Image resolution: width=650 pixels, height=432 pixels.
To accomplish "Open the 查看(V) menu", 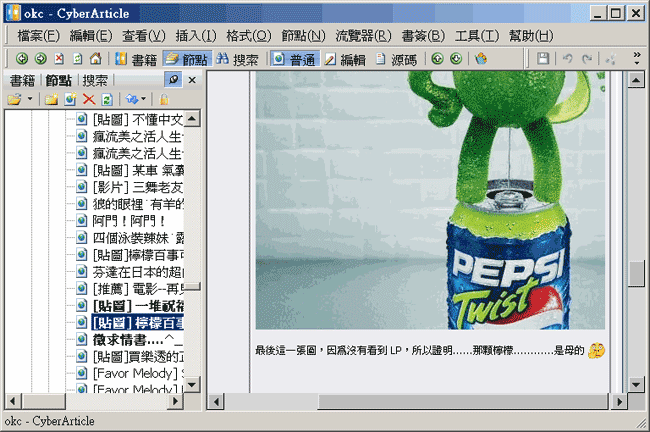I will [144, 36].
